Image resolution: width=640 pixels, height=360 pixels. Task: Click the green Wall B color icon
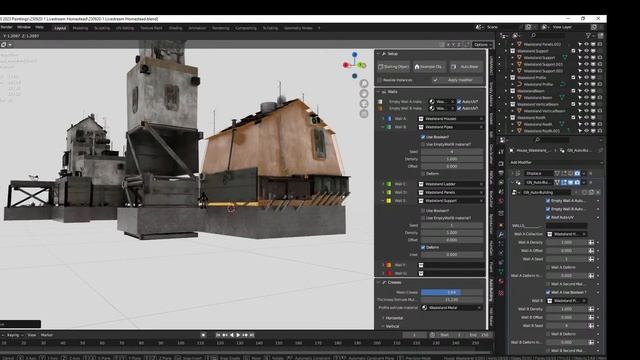click(389, 127)
